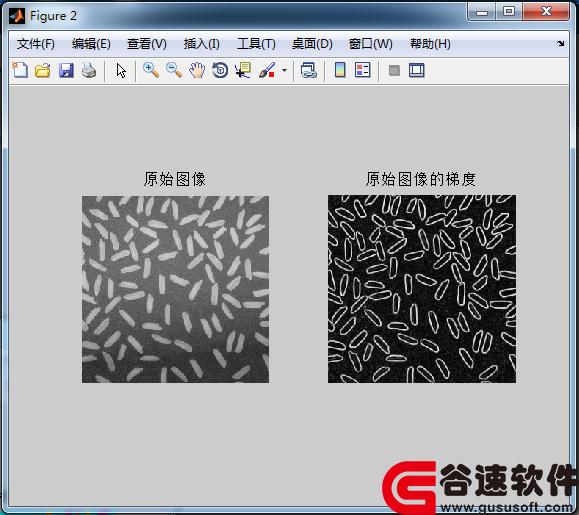
Task: Click the 原始图像的梯度 gradient image
Action: tap(422, 289)
